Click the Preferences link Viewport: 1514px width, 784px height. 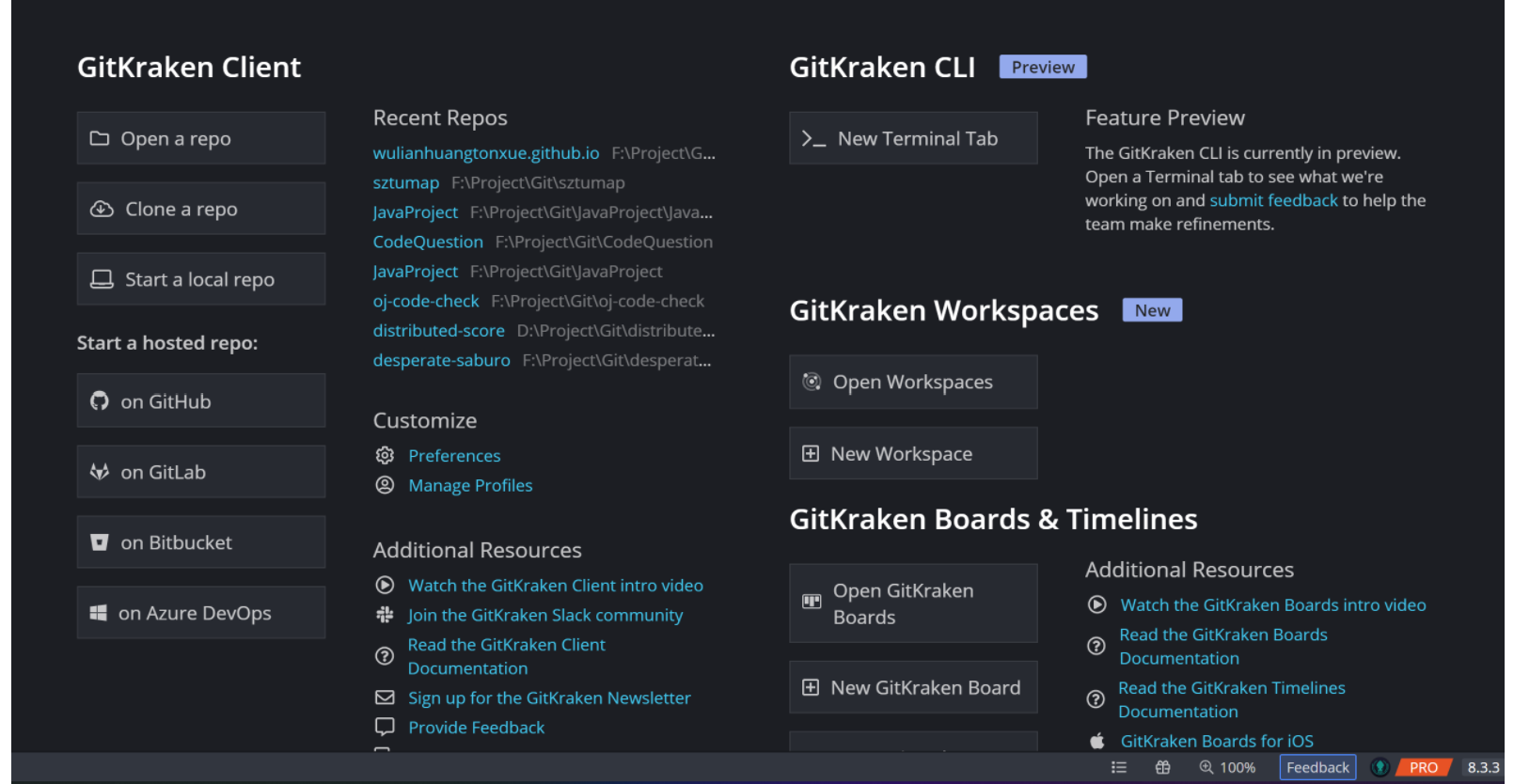[454, 456]
